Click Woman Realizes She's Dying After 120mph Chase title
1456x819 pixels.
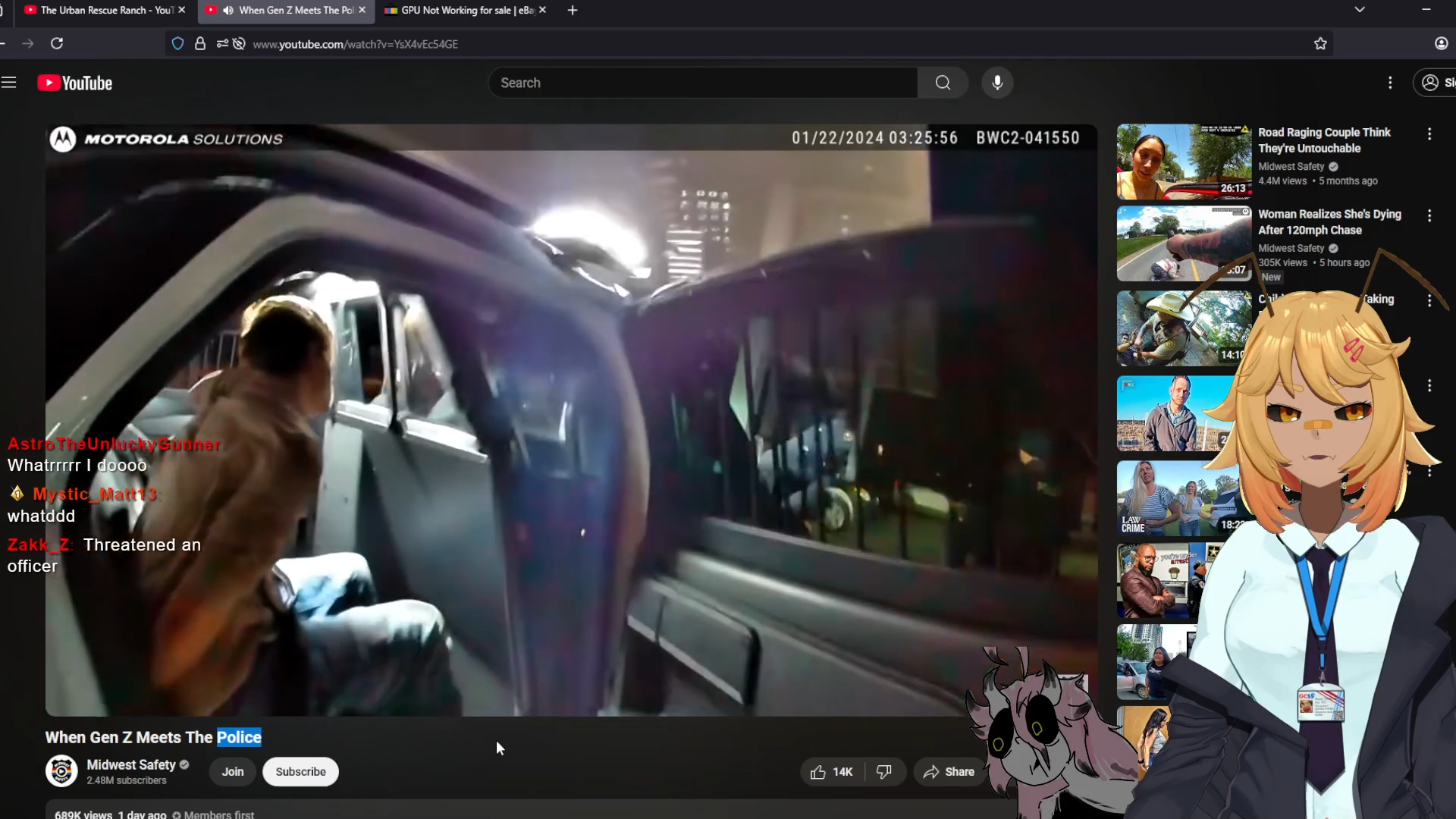pyautogui.click(x=1329, y=222)
